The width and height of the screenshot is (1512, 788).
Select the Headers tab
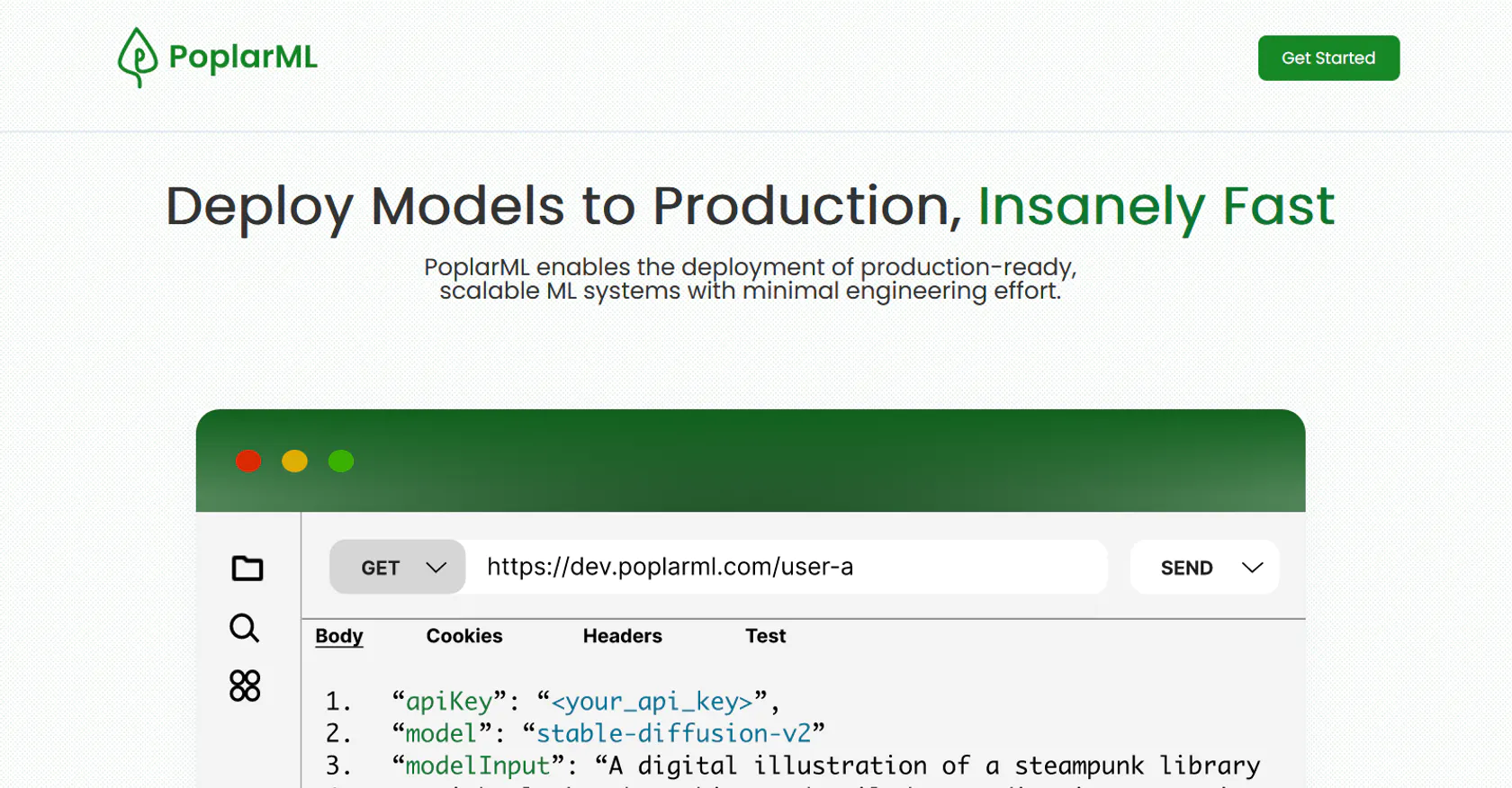[622, 636]
